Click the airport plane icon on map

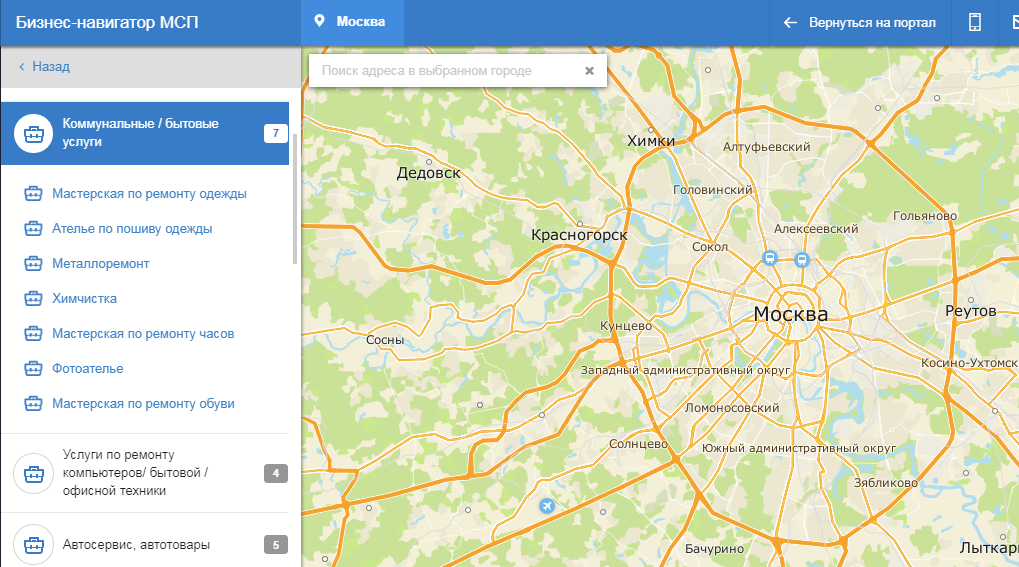(x=547, y=505)
